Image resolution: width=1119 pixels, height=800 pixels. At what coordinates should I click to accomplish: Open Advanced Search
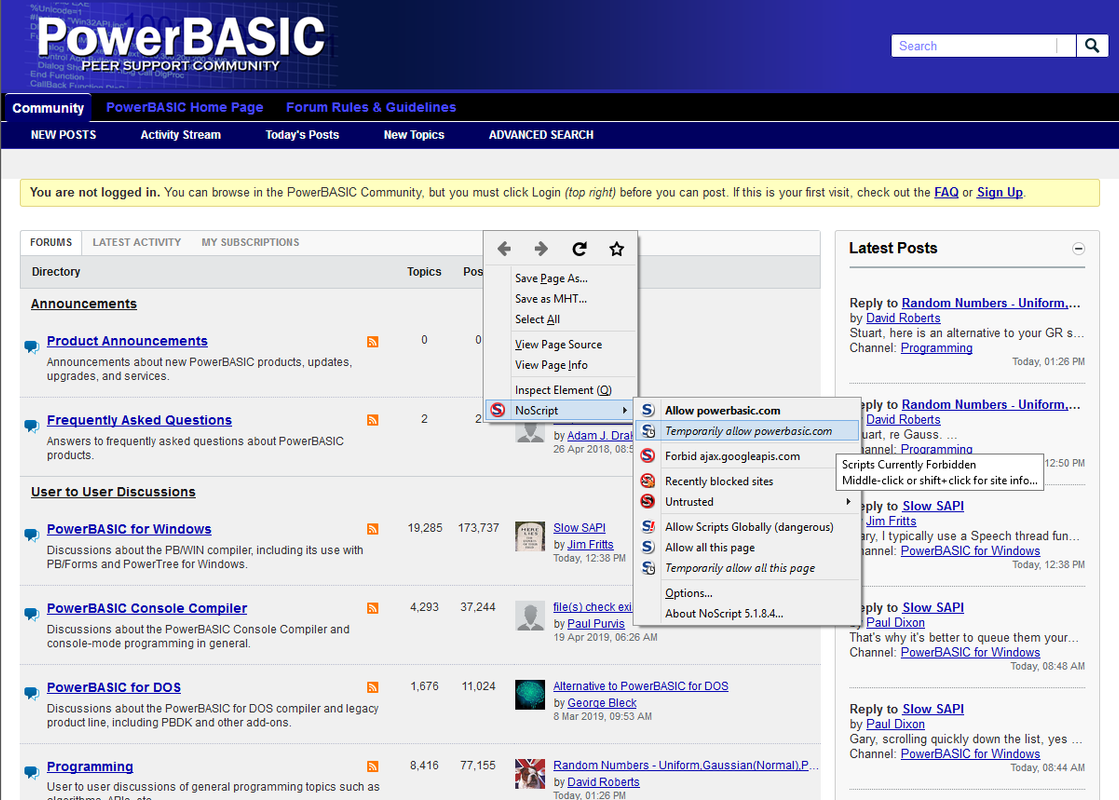(541, 135)
